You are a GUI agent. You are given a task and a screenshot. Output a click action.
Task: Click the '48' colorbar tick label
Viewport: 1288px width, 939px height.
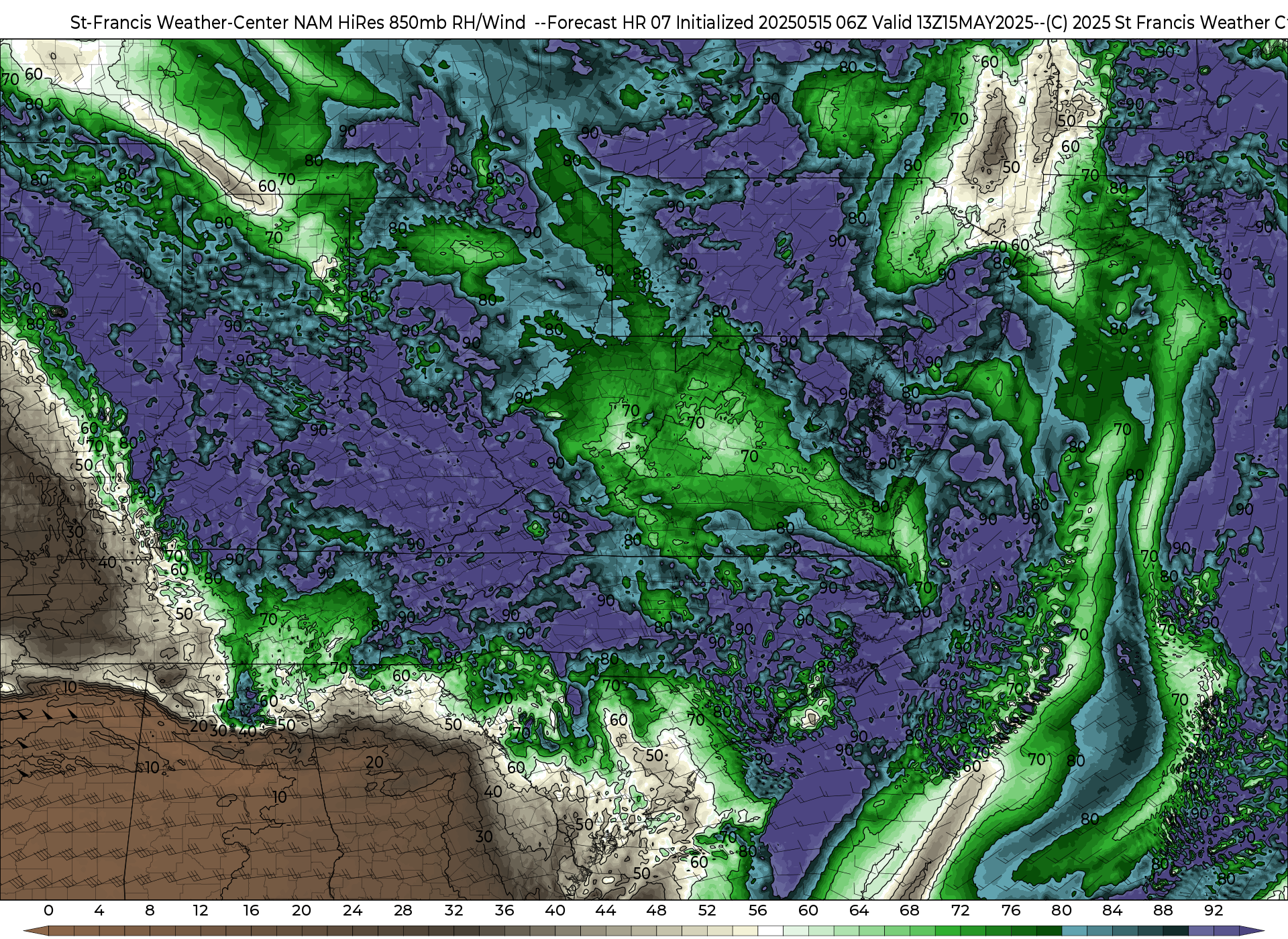pyautogui.click(x=656, y=910)
